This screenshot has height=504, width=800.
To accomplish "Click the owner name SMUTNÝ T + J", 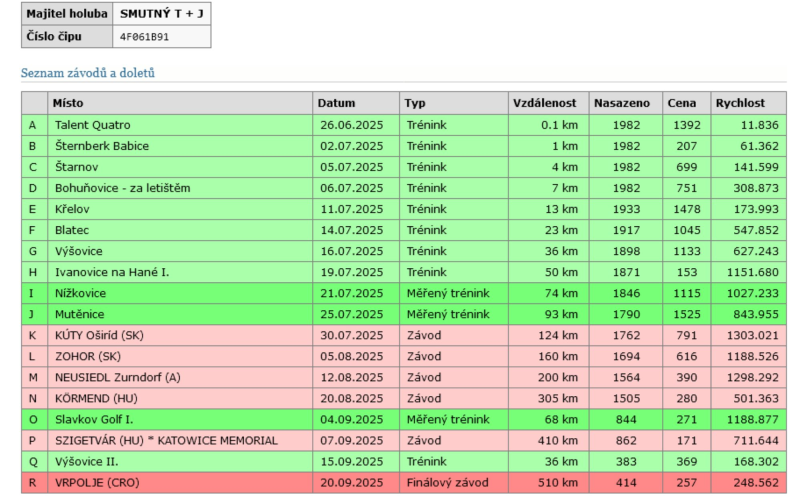I will 159,15.
